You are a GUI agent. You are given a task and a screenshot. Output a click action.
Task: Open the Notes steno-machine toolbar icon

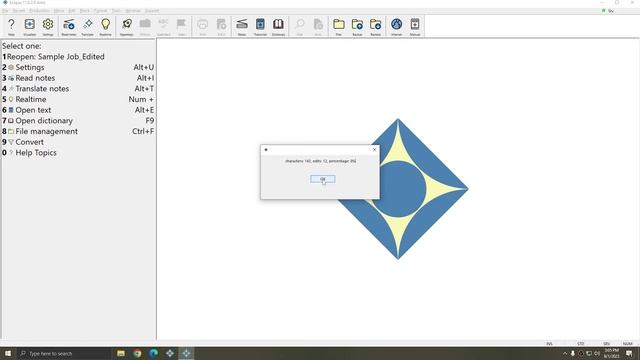click(x=242, y=27)
